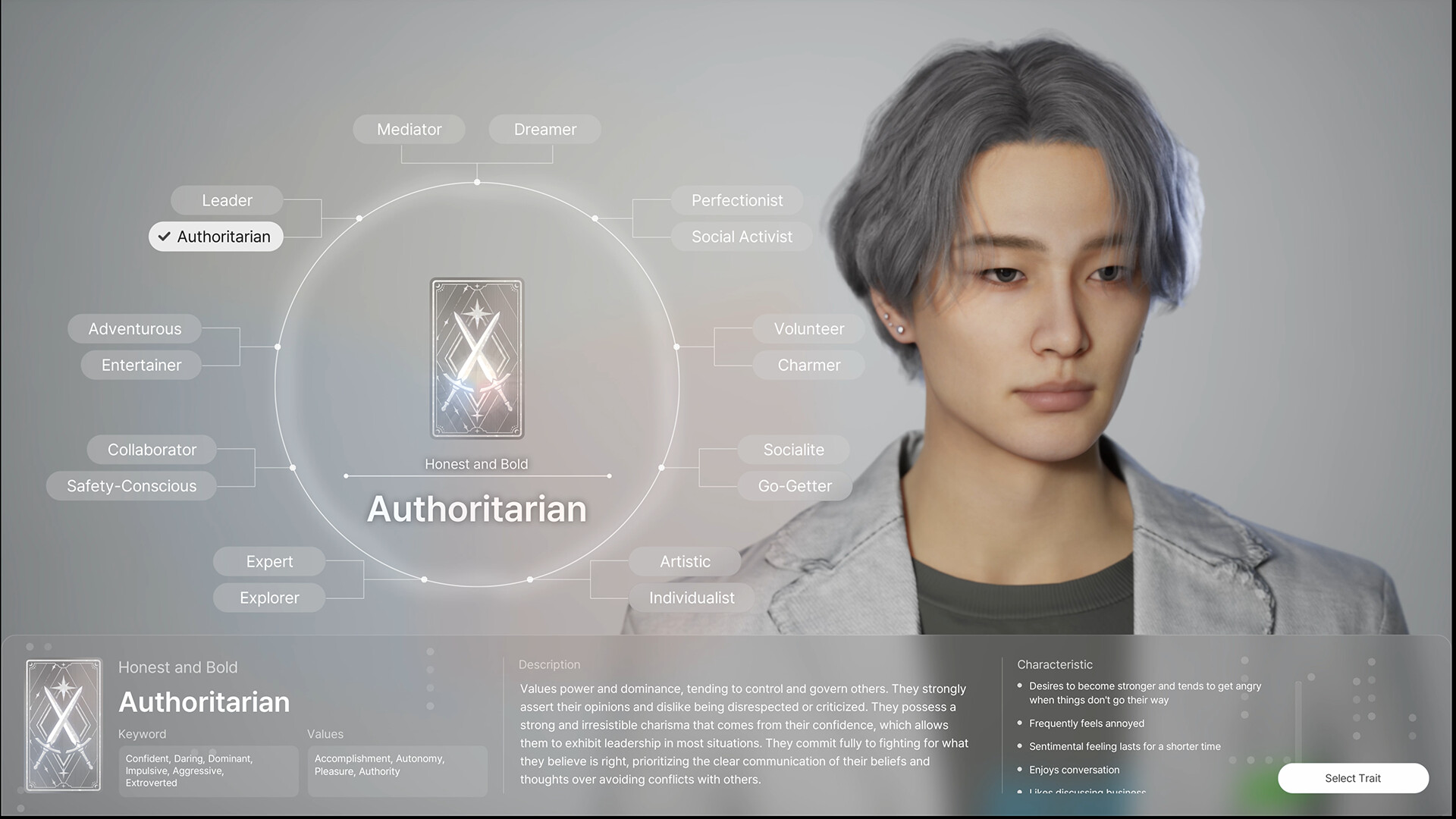Select the Go-Getter personality node icon
This screenshot has height=819, width=1456.
pos(795,486)
